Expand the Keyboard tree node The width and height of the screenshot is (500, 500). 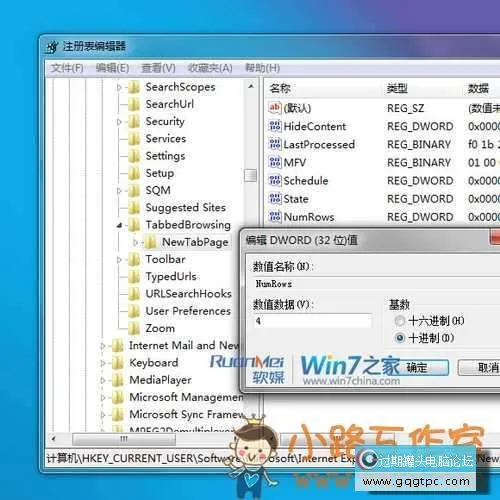tap(103, 363)
